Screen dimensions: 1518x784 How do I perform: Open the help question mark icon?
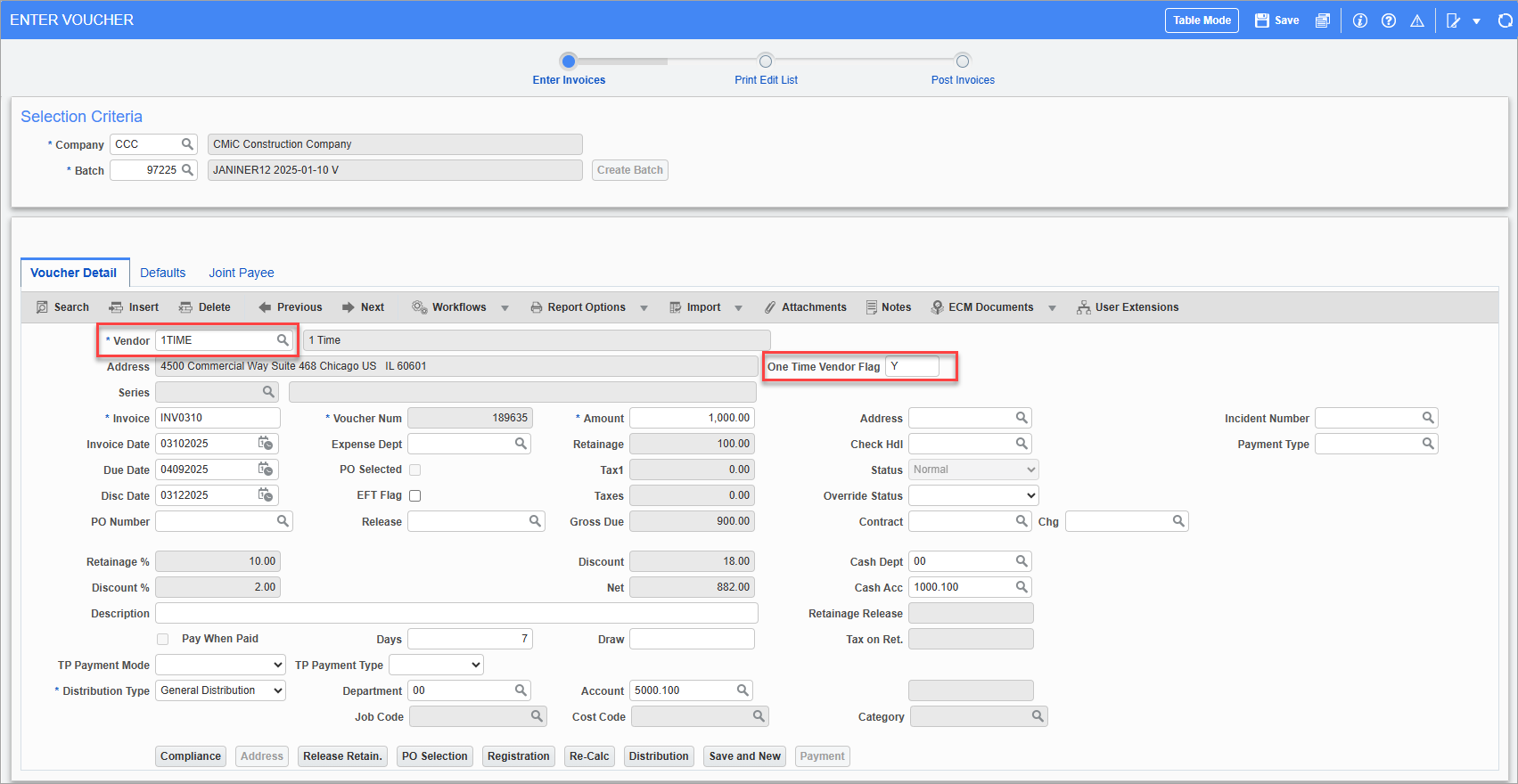tap(1389, 20)
